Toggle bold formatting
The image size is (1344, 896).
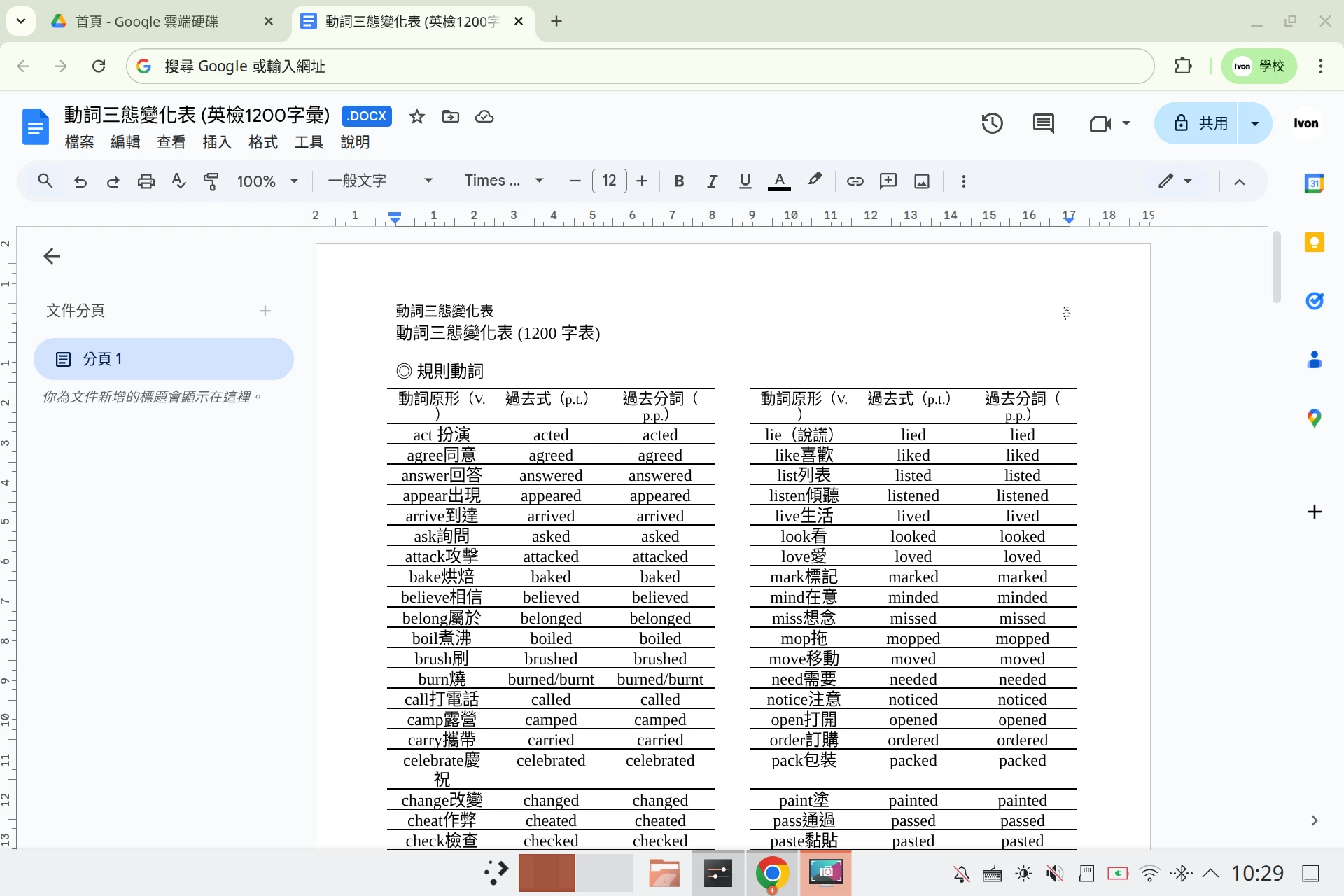[x=679, y=181]
